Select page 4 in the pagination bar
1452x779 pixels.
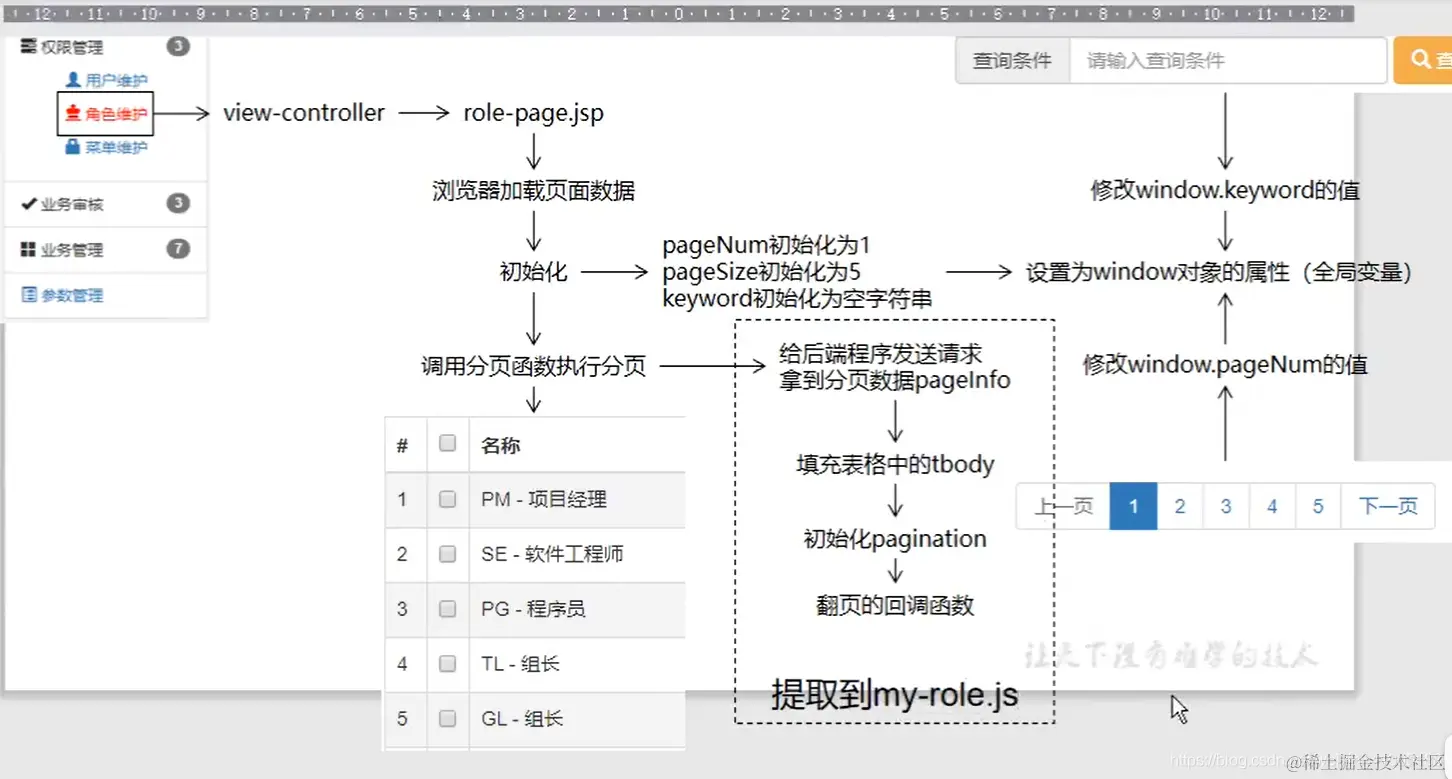(x=1272, y=506)
